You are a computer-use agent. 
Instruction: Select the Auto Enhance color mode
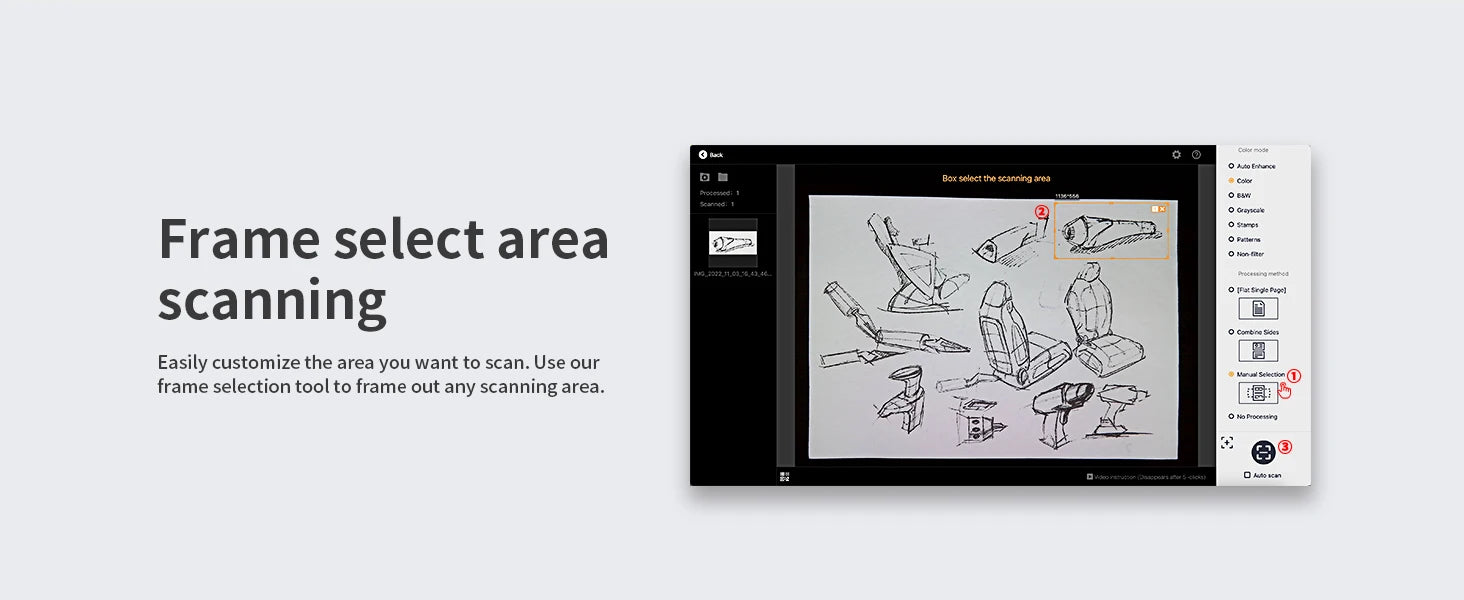tap(1231, 166)
